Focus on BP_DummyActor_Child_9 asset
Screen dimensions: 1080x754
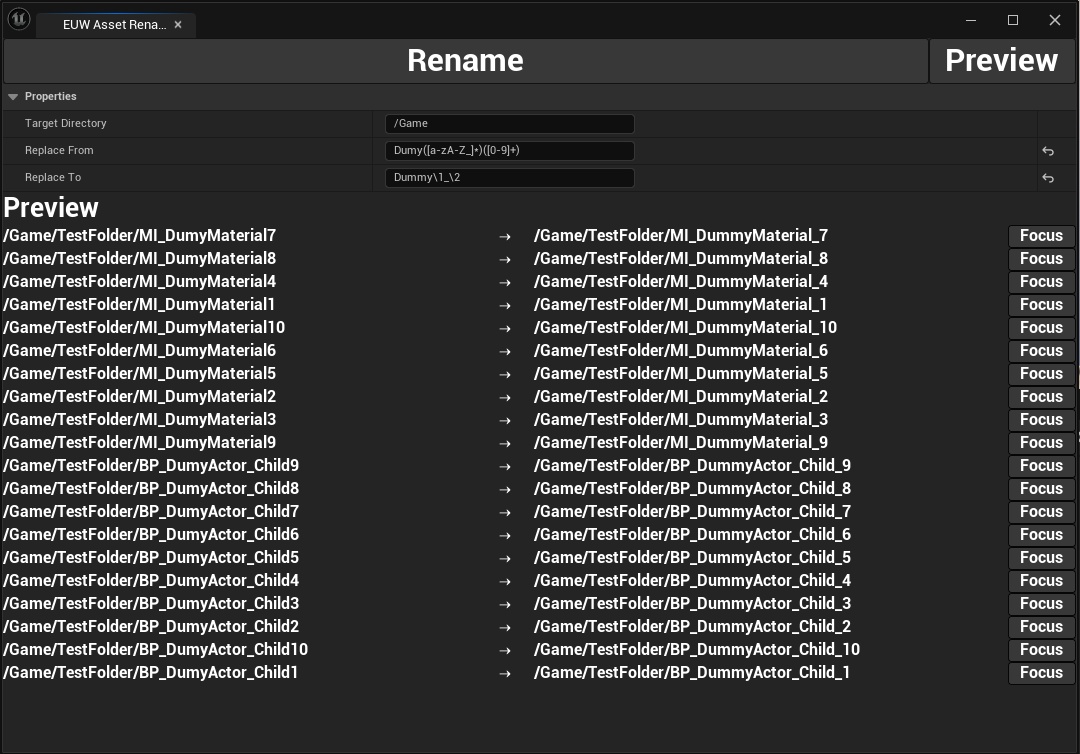[x=1041, y=465]
